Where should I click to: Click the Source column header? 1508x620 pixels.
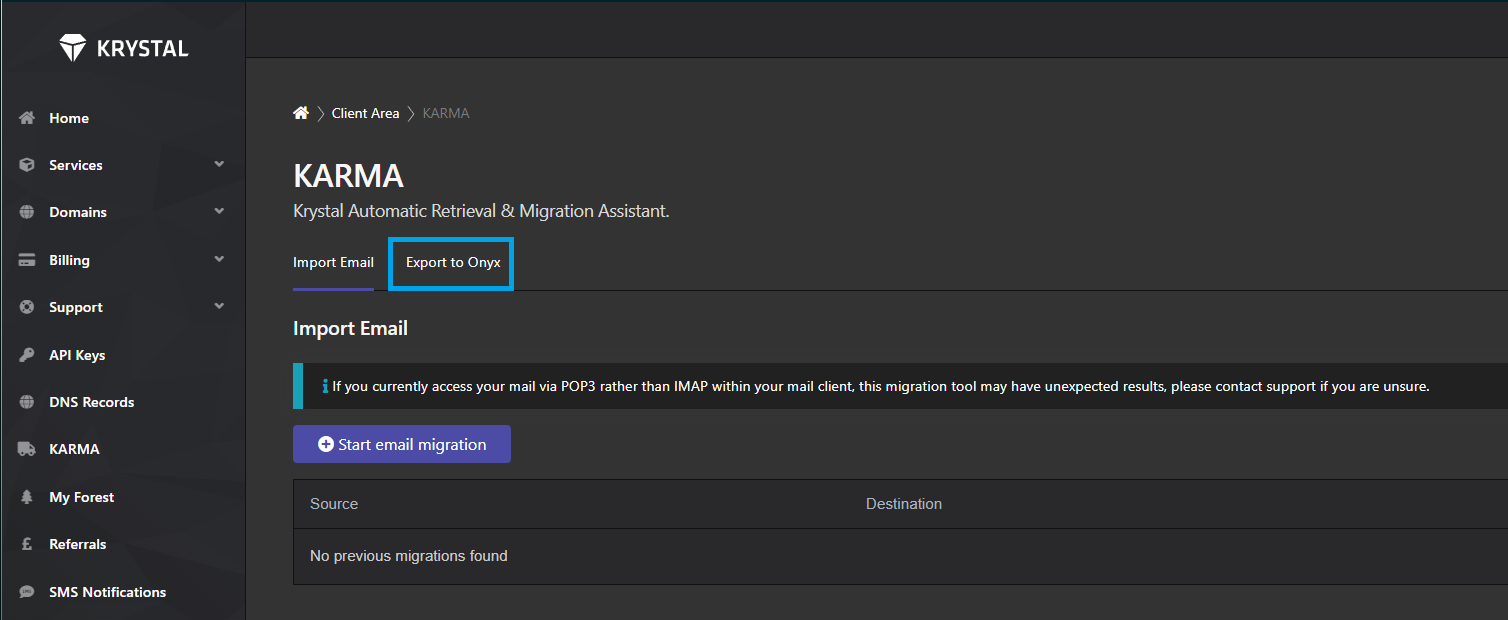pyautogui.click(x=334, y=504)
